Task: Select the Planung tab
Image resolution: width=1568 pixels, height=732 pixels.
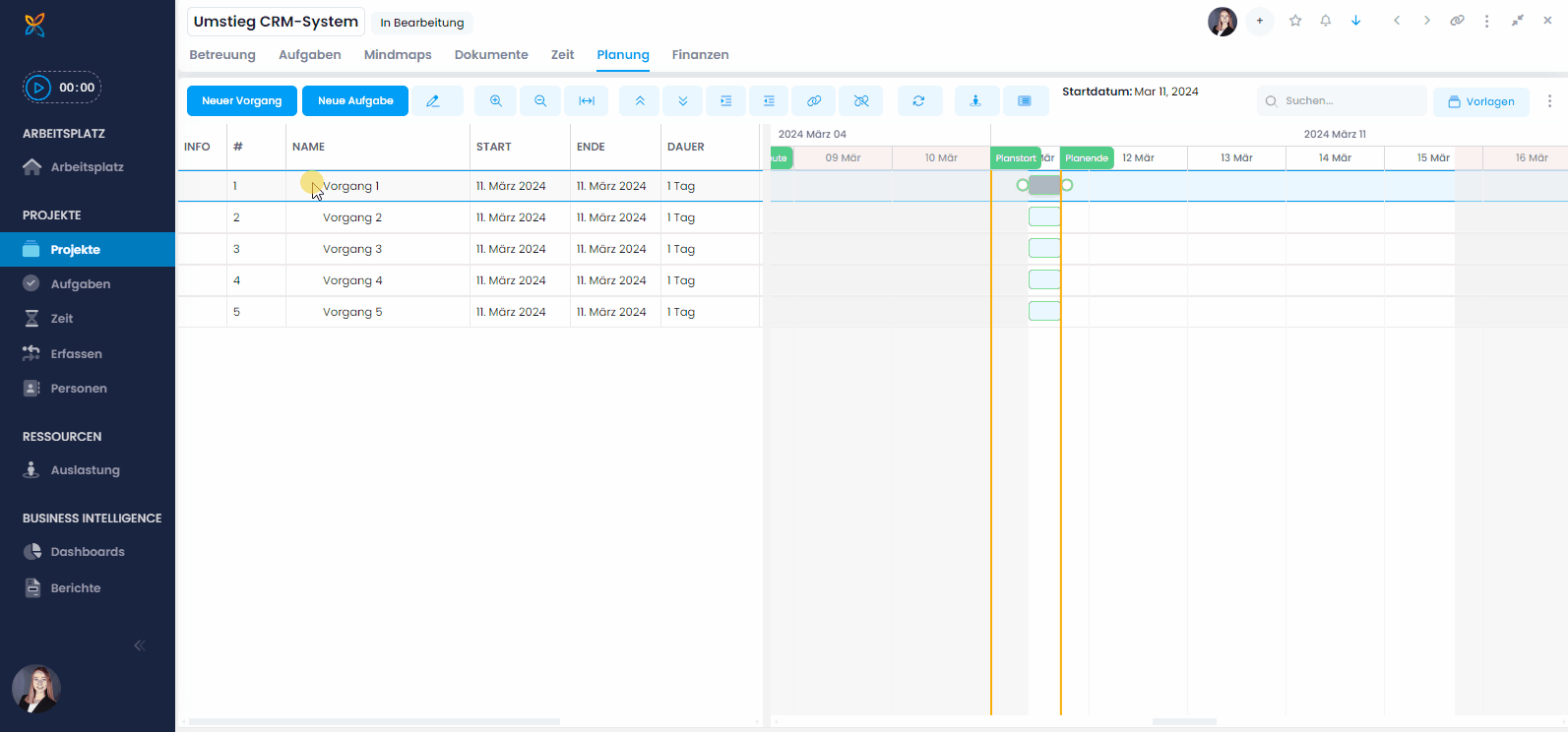Action: pos(623,55)
